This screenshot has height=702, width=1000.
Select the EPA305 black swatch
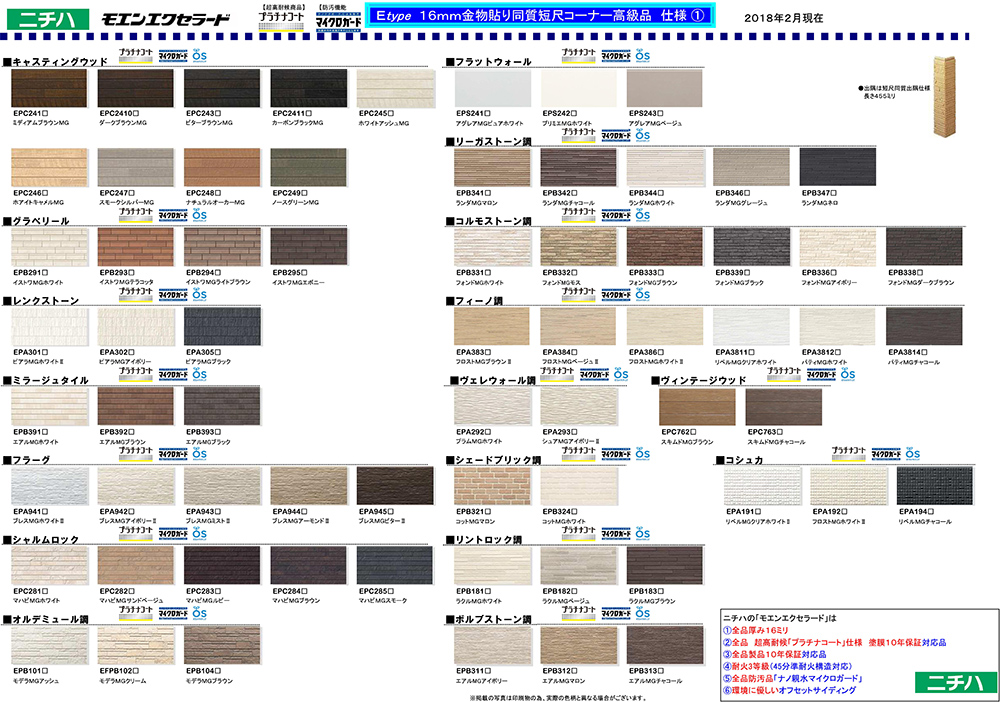(x=223, y=326)
